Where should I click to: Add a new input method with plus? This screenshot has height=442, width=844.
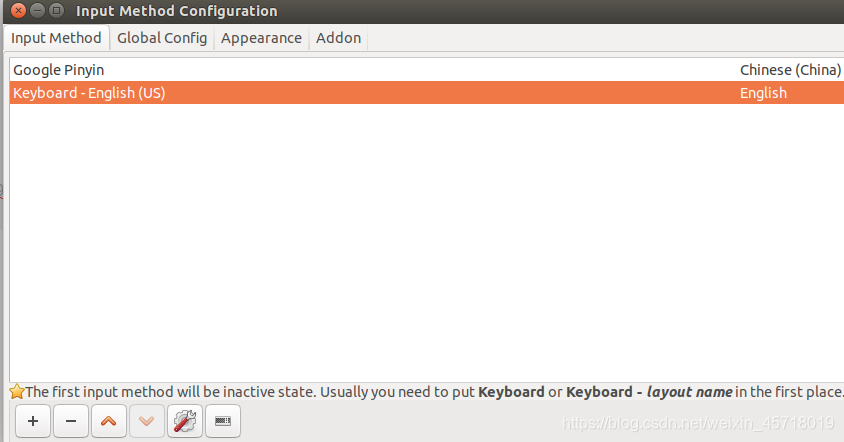click(x=33, y=421)
